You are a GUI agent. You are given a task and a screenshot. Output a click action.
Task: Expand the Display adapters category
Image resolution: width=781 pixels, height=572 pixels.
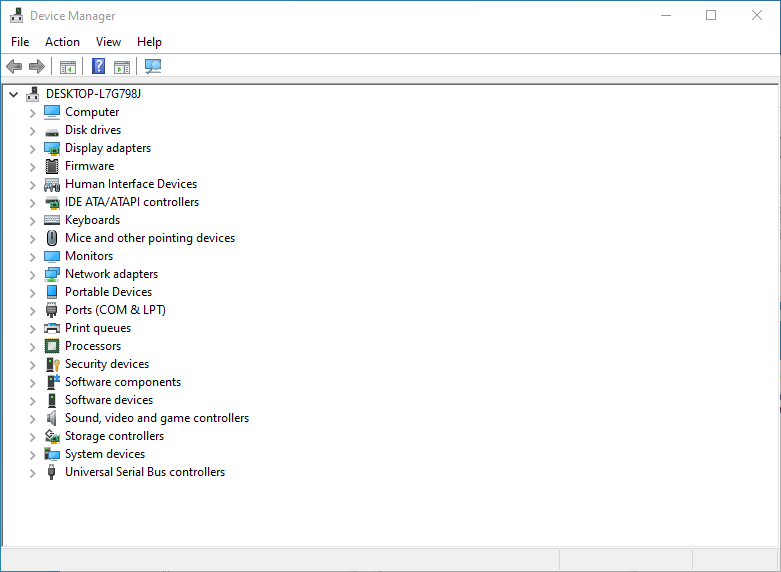pos(32,149)
